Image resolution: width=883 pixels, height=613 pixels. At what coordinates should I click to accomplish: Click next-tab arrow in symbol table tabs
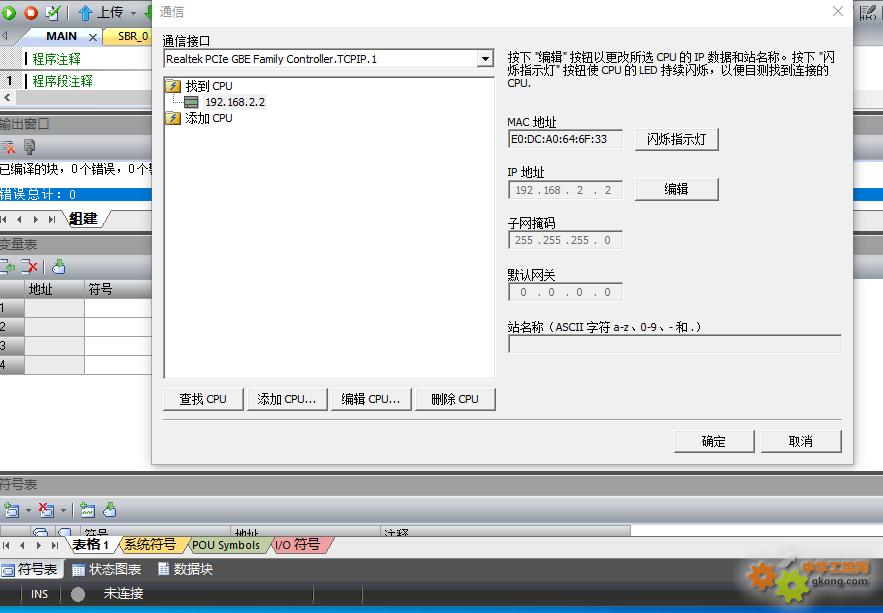coord(38,545)
